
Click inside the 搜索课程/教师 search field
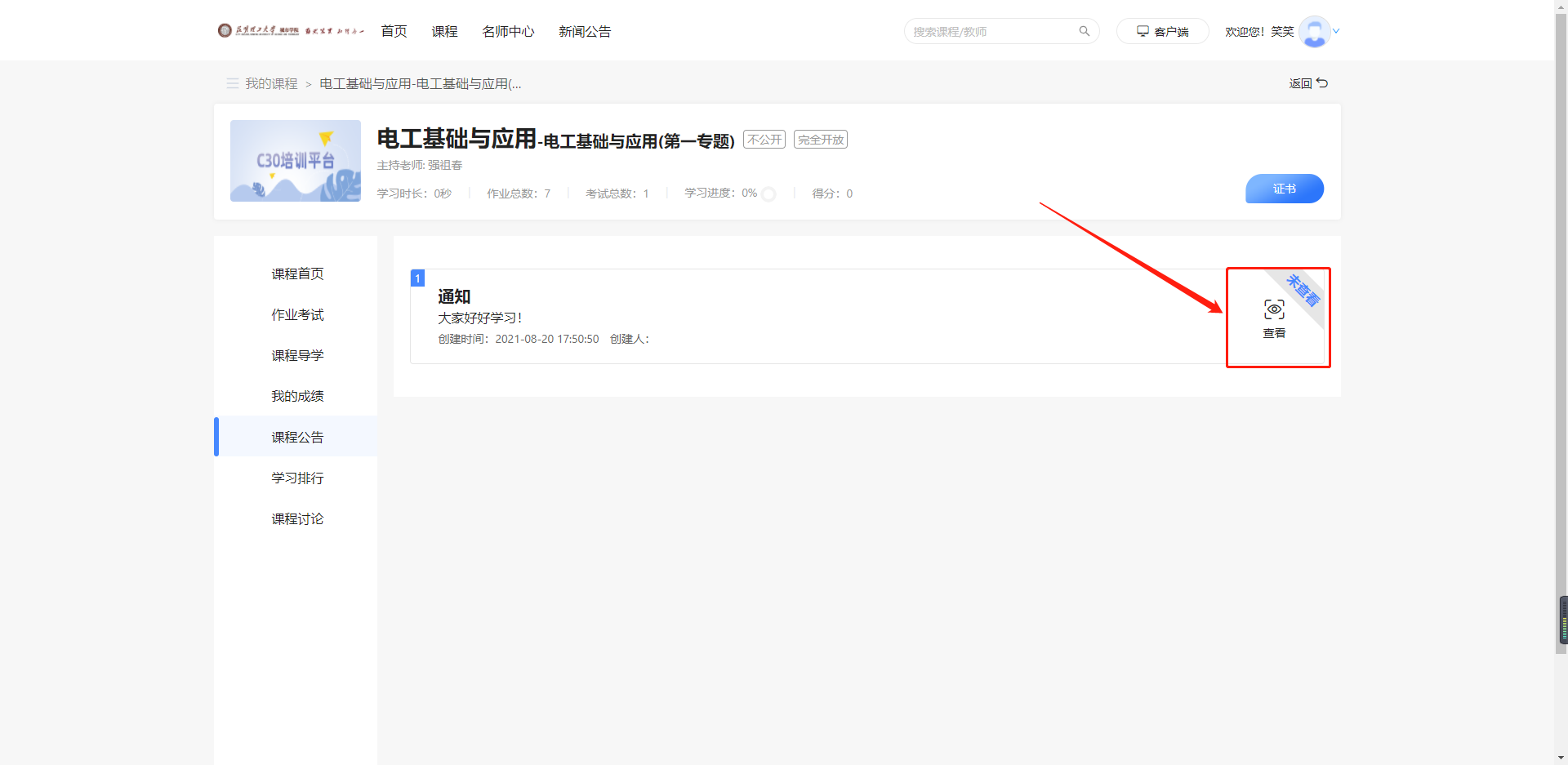tap(988, 31)
